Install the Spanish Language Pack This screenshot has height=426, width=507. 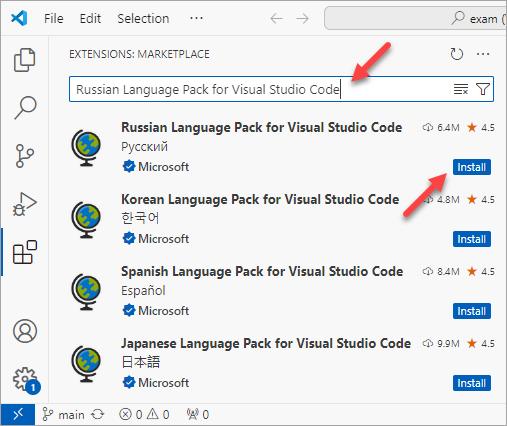472,311
